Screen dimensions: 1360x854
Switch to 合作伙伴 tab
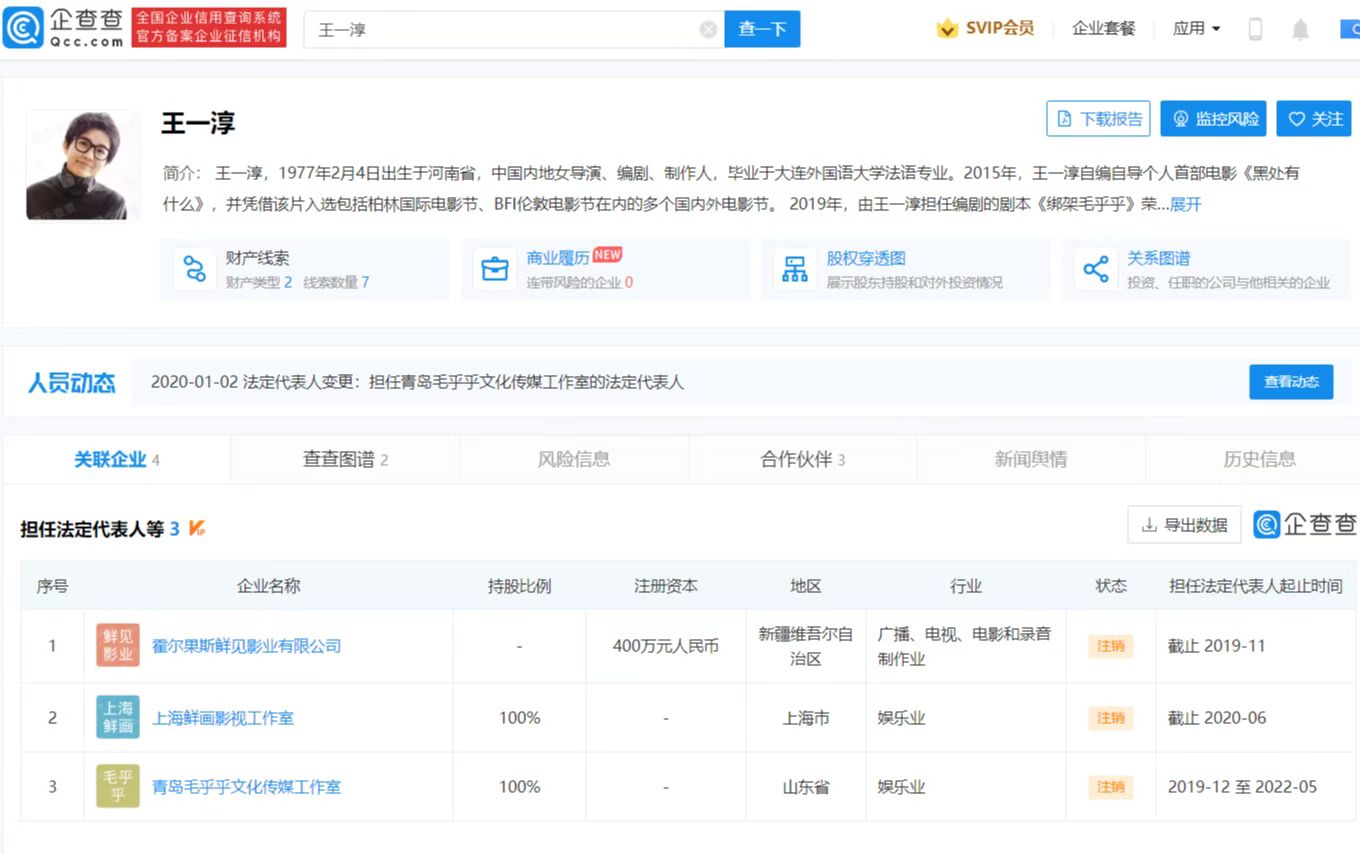coord(803,460)
